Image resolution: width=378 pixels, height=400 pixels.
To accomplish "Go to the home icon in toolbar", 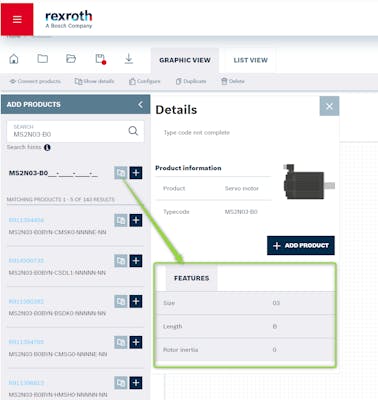I will pyautogui.click(x=14, y=59).
